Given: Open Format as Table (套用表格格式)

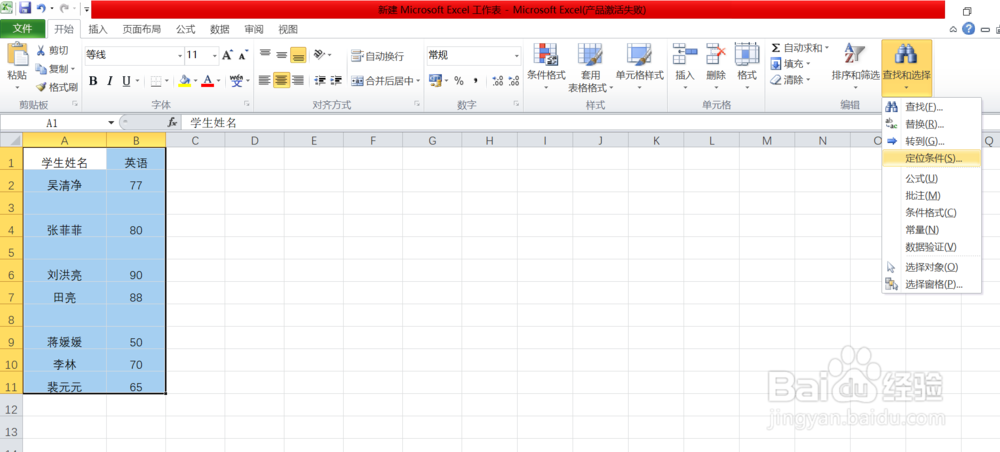Looking at the screenshot, I should [591, 68].
